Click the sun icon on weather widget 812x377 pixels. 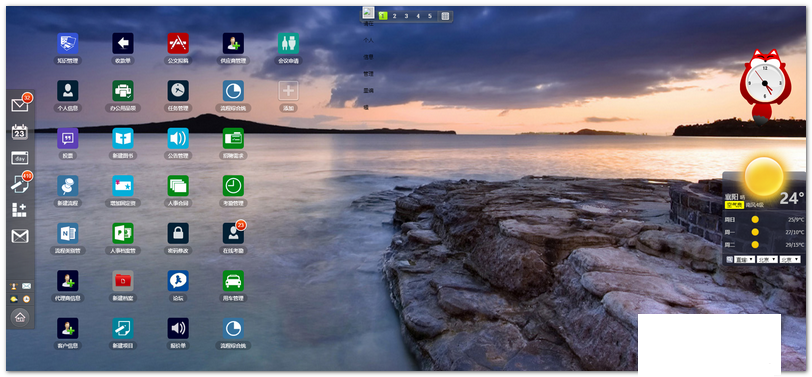point(764,176)
